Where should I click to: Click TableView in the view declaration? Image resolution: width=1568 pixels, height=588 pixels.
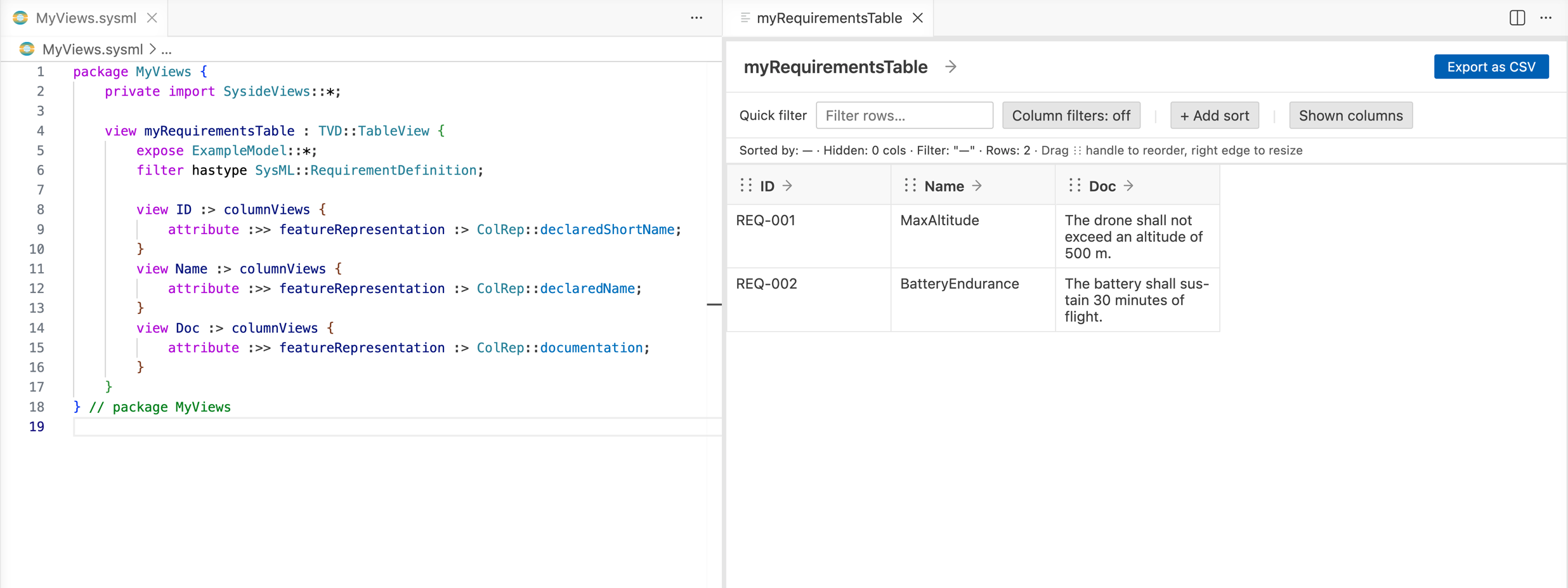pyautogui.click(x=393, y=131)
